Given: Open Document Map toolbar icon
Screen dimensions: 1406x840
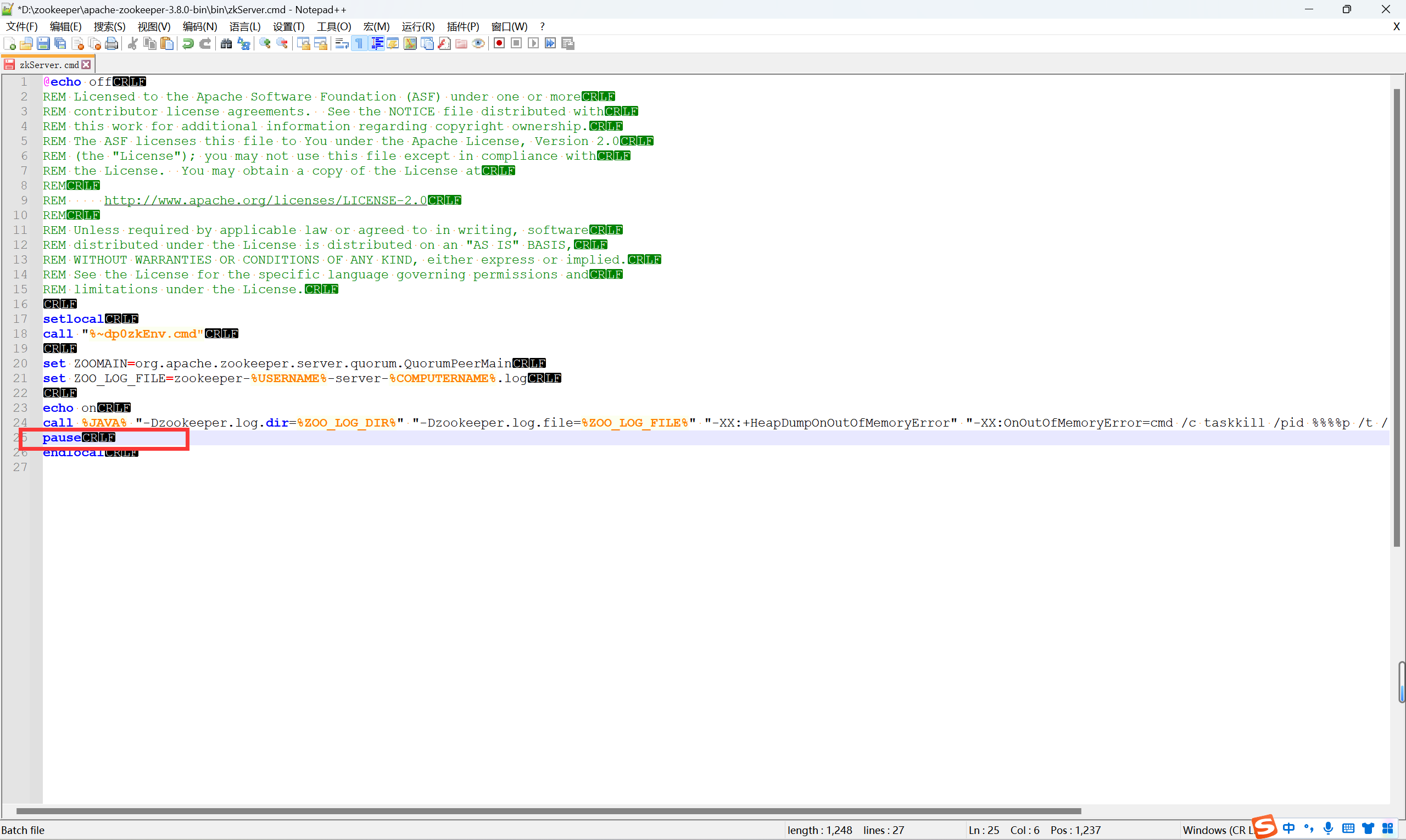Looking at the screenshot, I should pos(410,43).
